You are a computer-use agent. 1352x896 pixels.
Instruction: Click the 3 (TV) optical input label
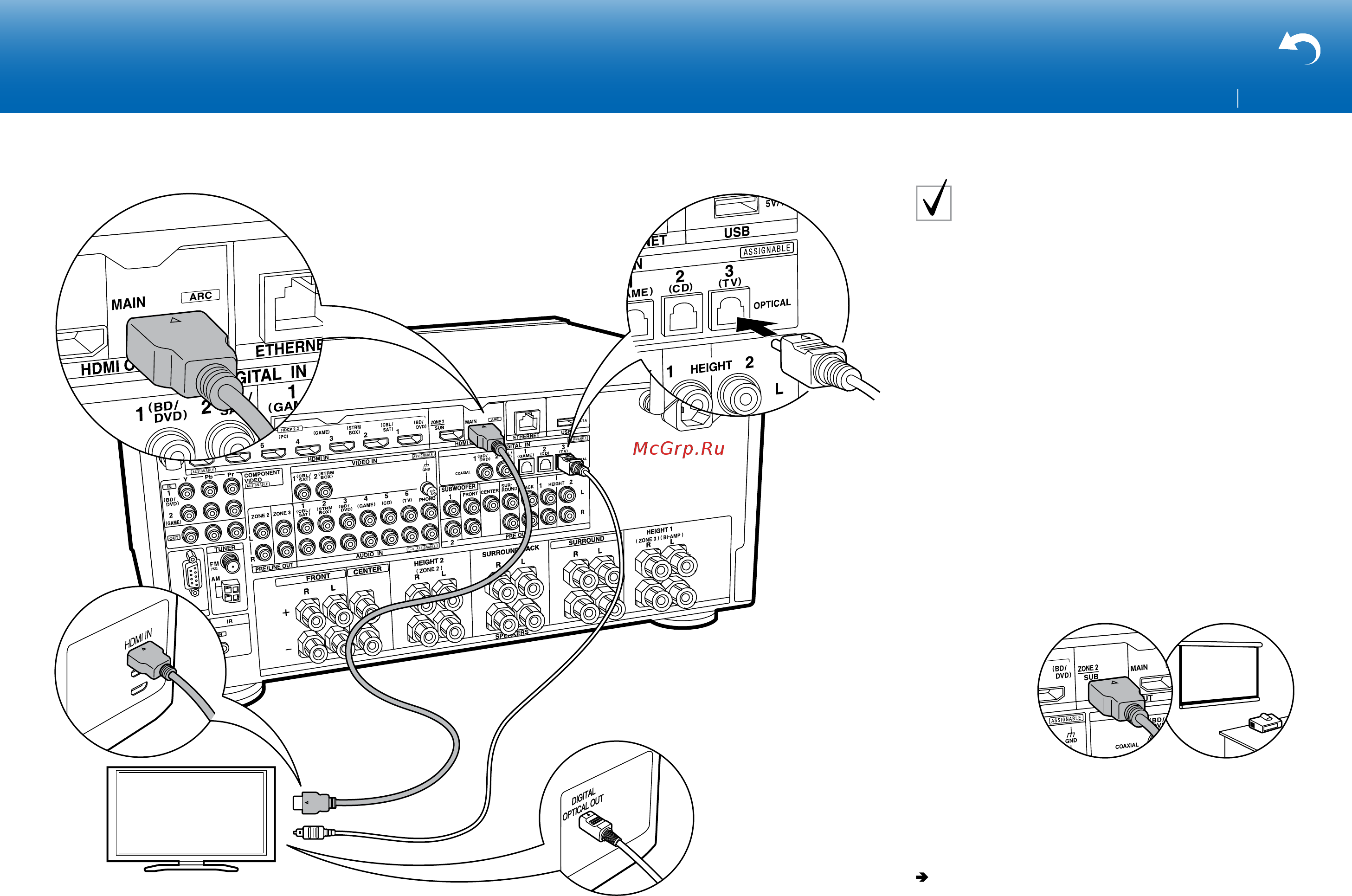click(x=729, y=276)
